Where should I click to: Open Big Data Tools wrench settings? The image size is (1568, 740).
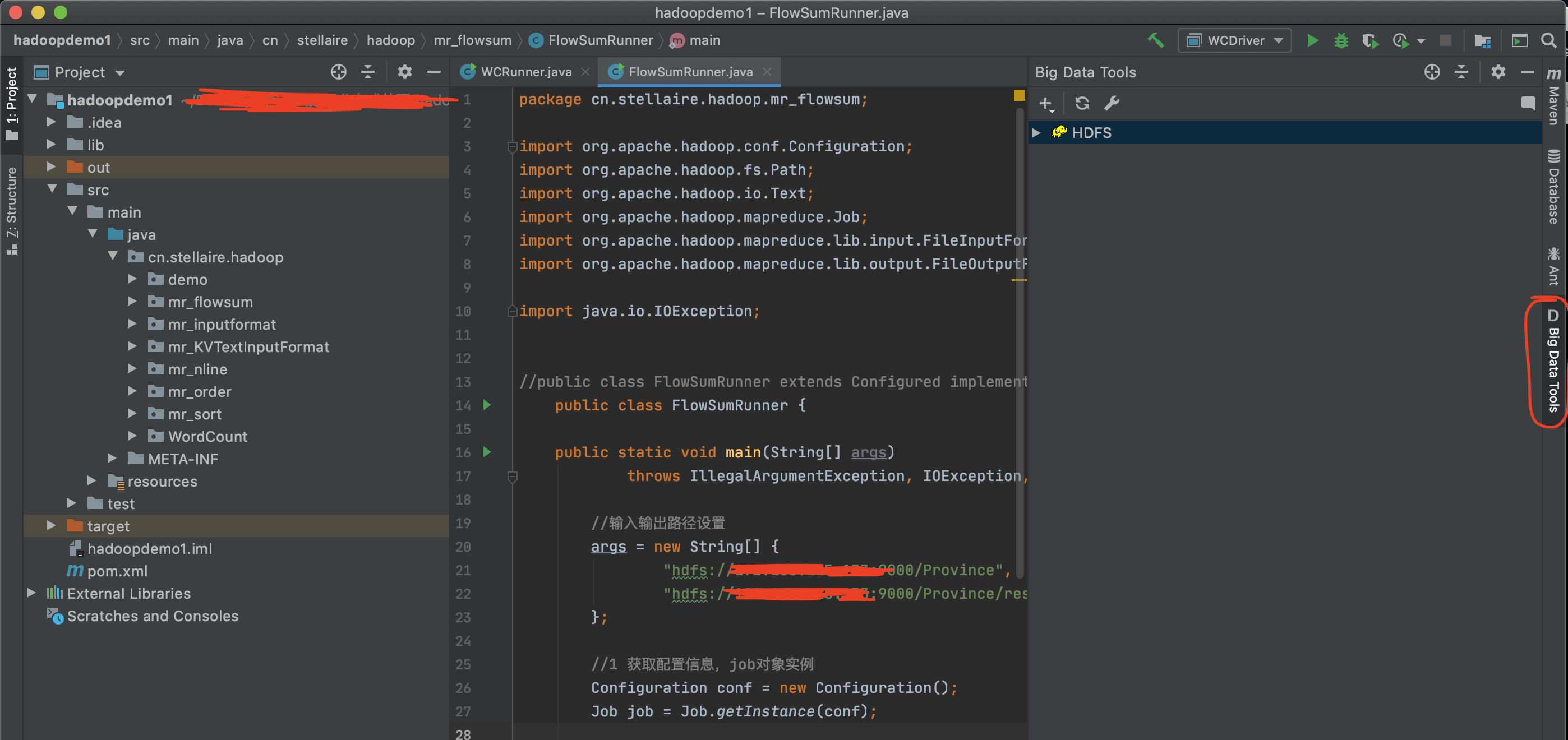click(x=1112, y=104)
